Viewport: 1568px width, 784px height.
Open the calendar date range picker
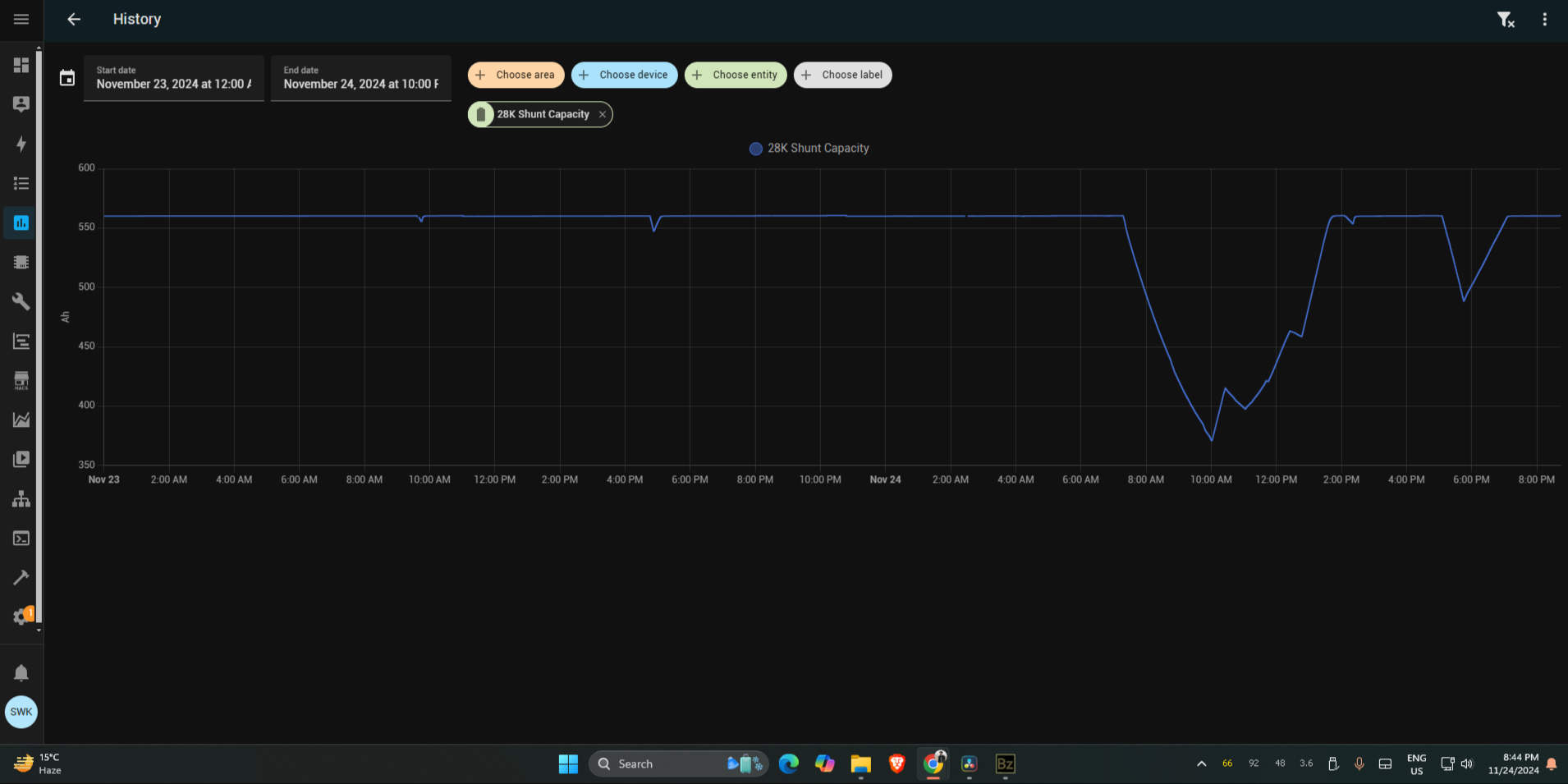coord(67,78)
